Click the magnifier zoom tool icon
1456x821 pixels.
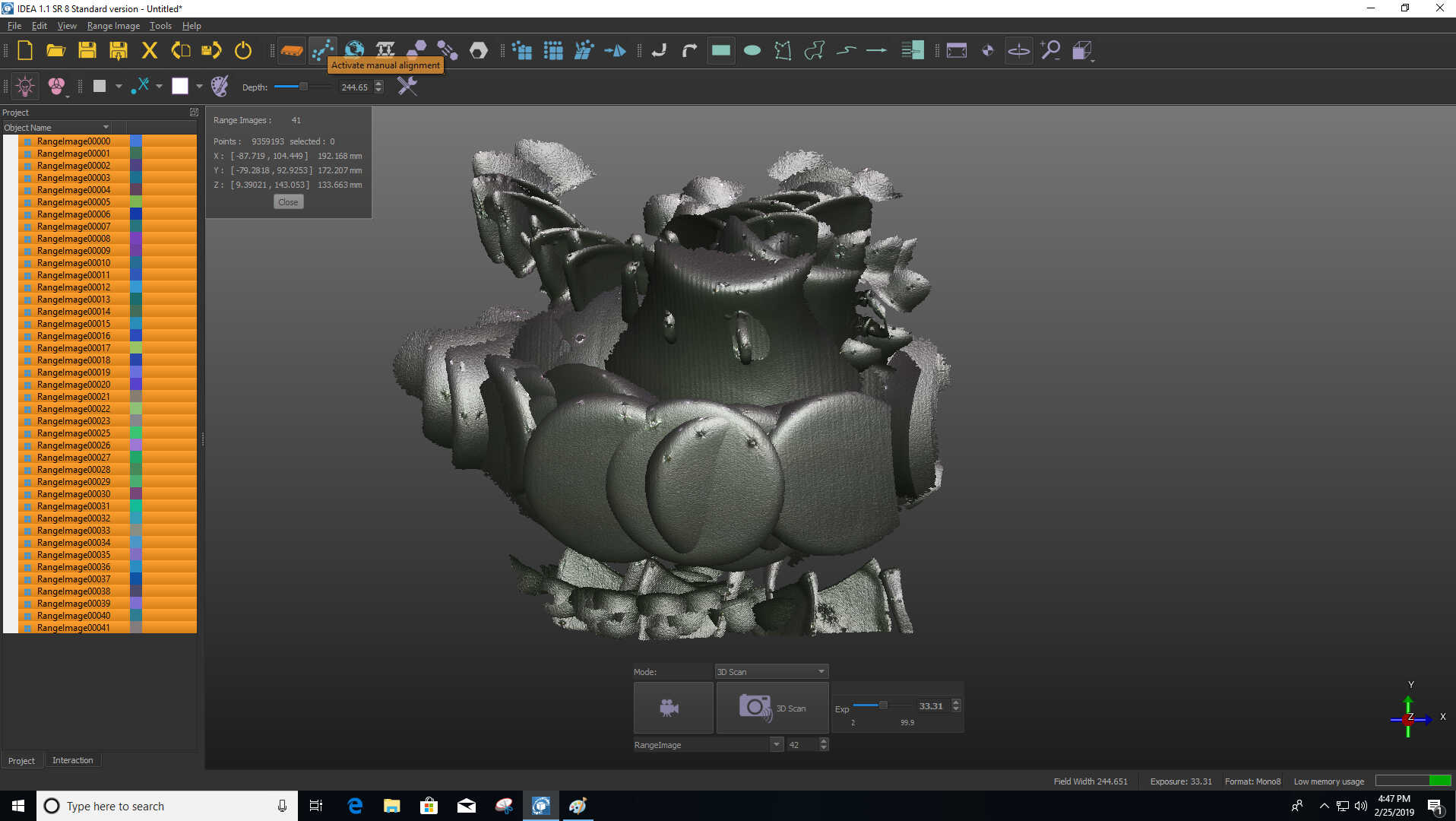[x=1050, y=51]
